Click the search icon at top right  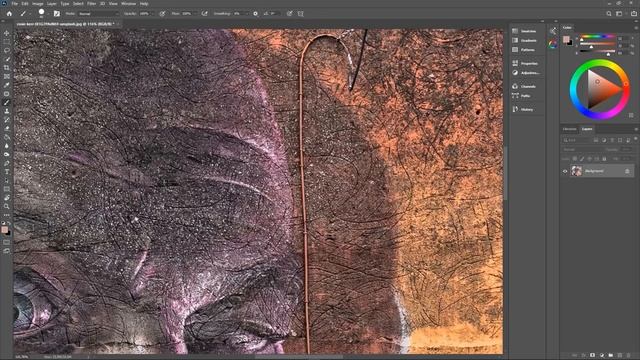click(x=609, y=13)
